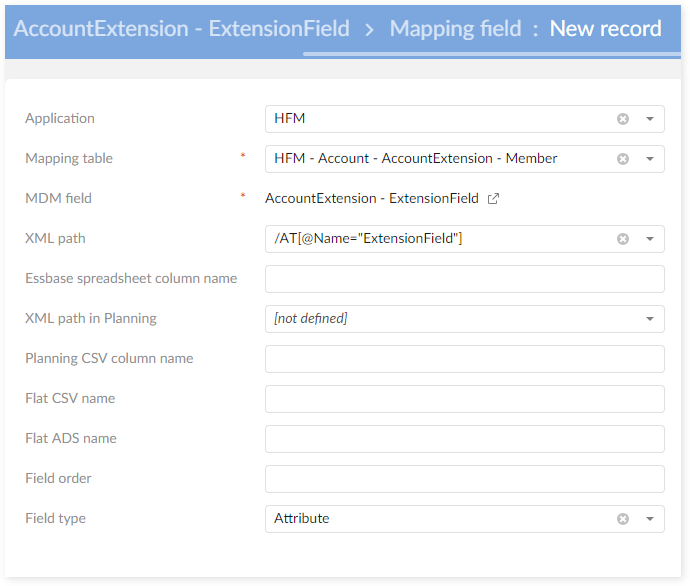Open the Mapping table dropdown list

point(649,159)
